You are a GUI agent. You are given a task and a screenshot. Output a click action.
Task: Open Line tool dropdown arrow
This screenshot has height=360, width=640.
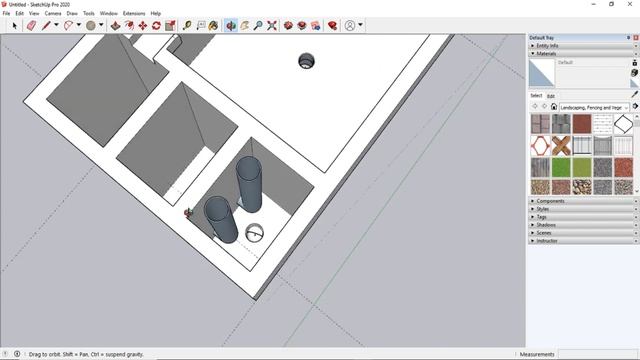click(x=56, y=25)
